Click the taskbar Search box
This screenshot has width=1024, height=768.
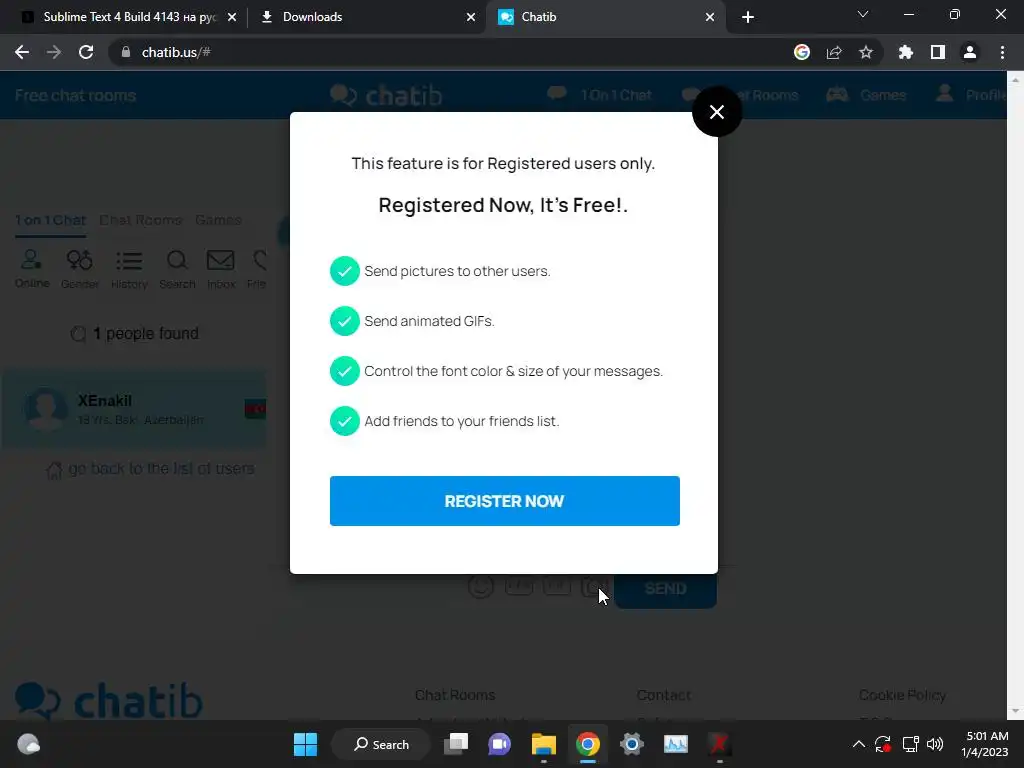381,744
